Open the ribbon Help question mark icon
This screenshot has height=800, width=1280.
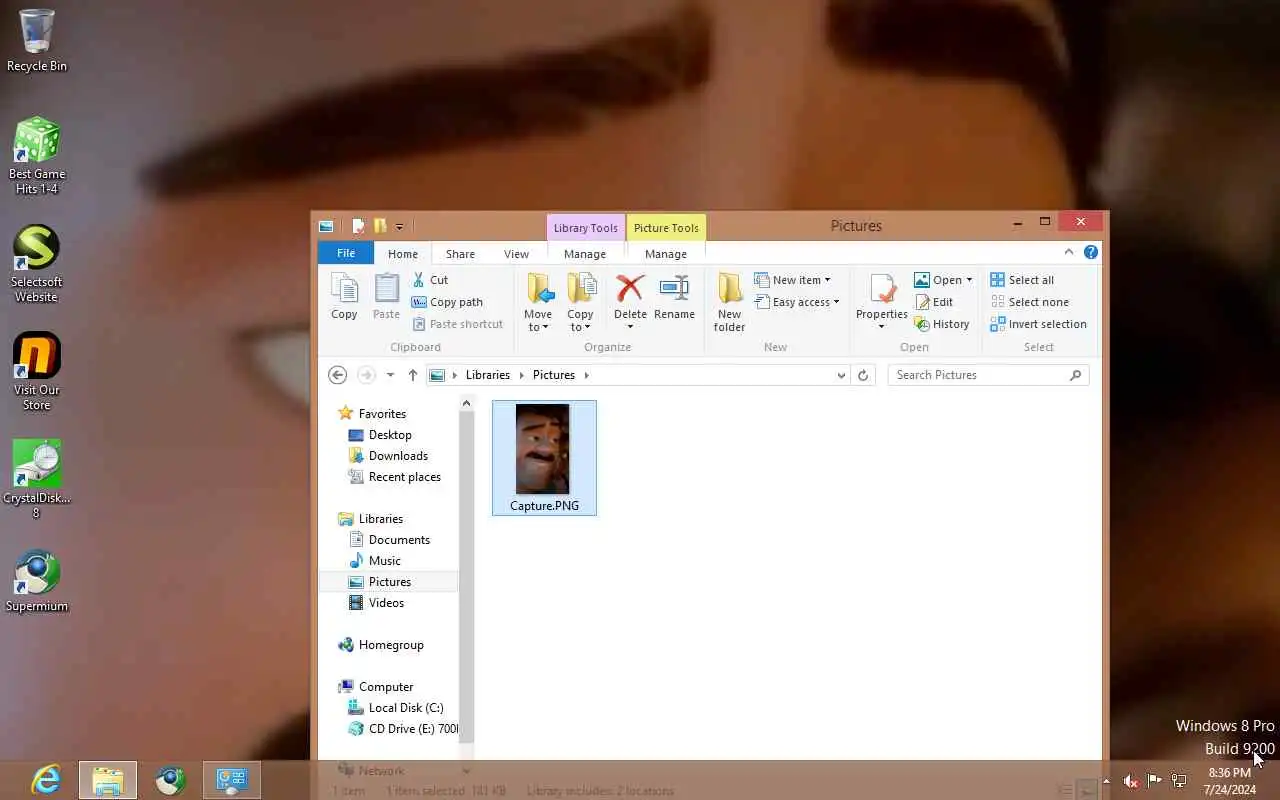[1091, 252]
